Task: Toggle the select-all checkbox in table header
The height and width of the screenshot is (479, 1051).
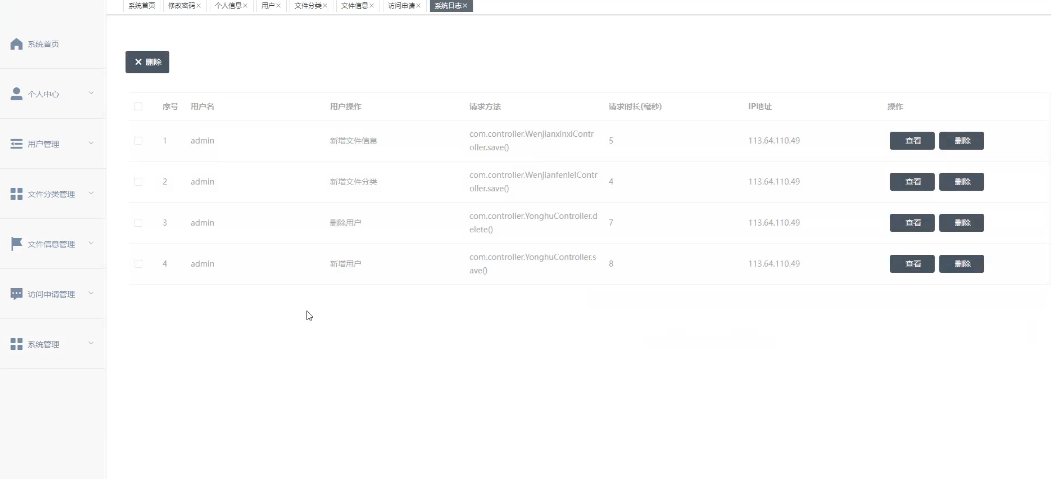Action: (x=138, y=107)
